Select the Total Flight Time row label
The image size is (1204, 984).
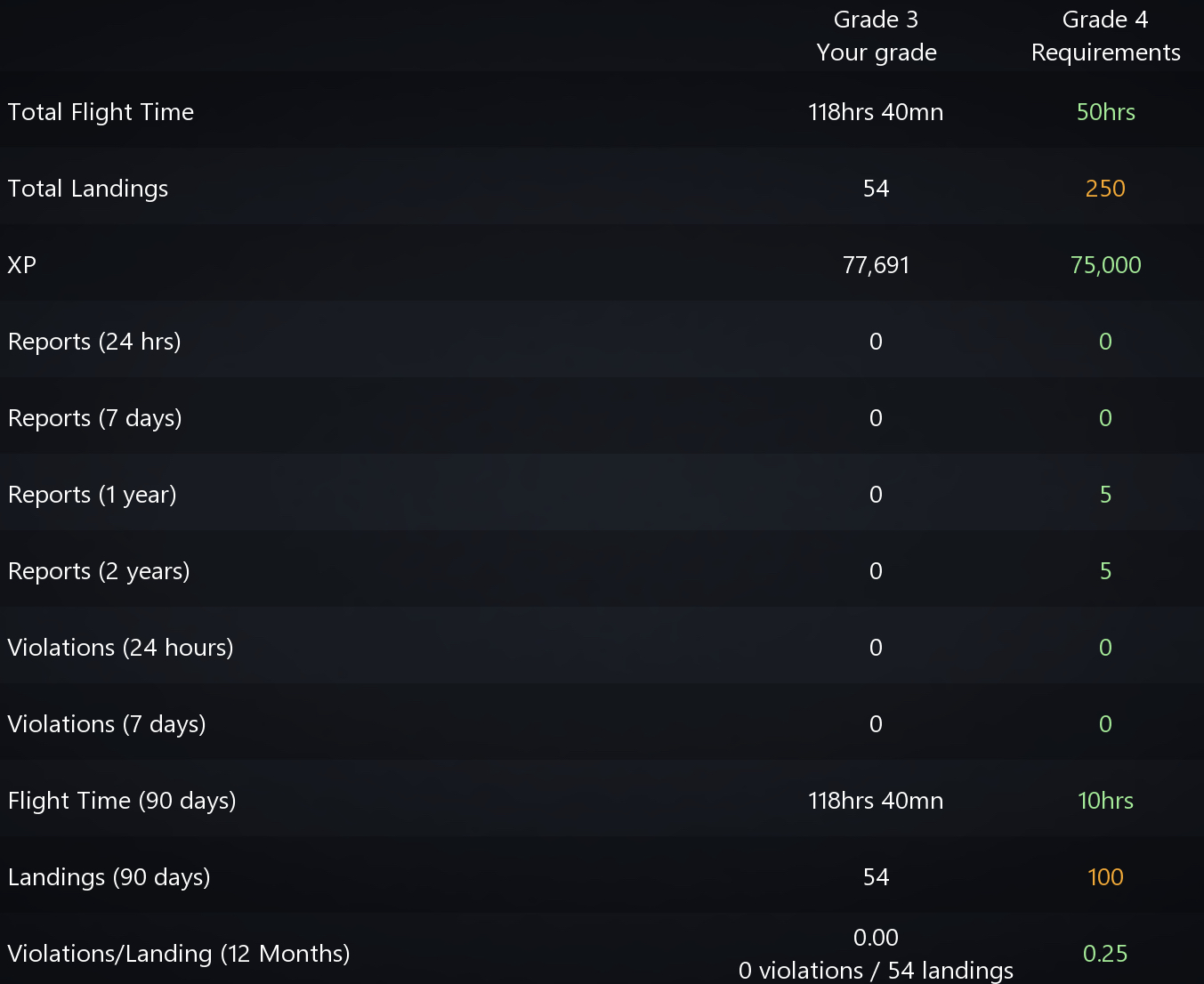pos(101,112)
